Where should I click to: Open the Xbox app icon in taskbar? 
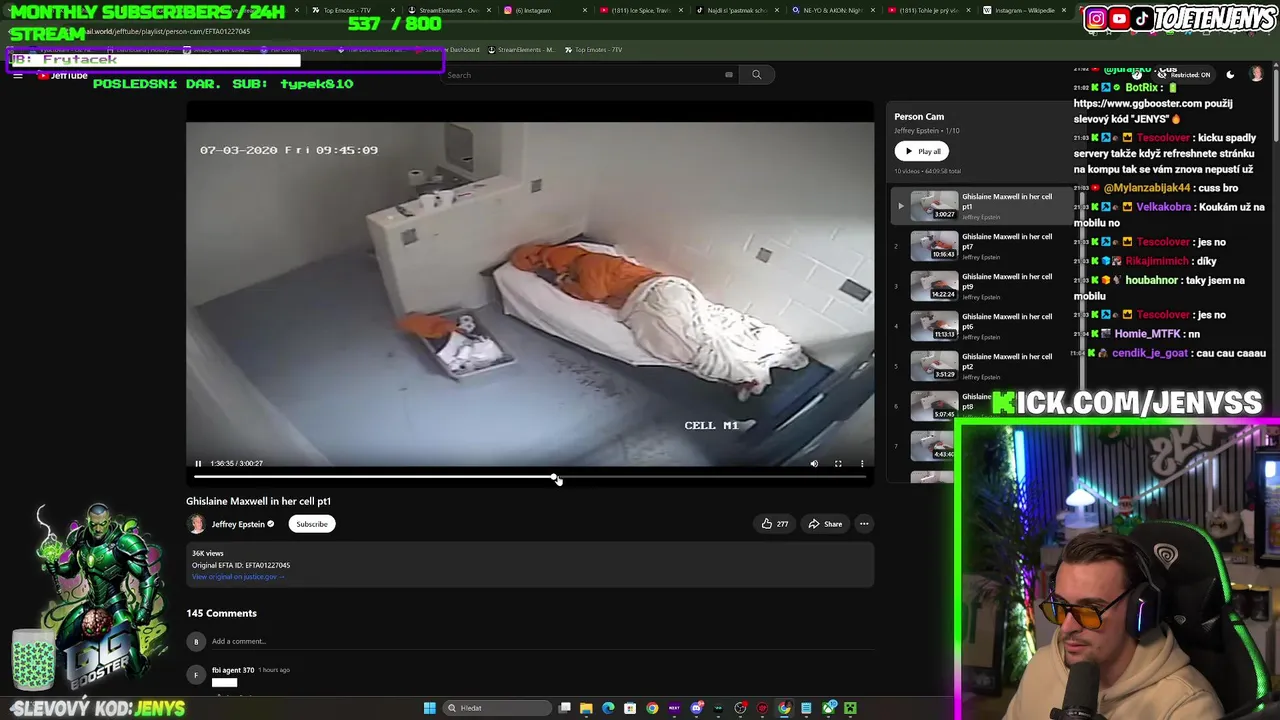tap(829, 708)
